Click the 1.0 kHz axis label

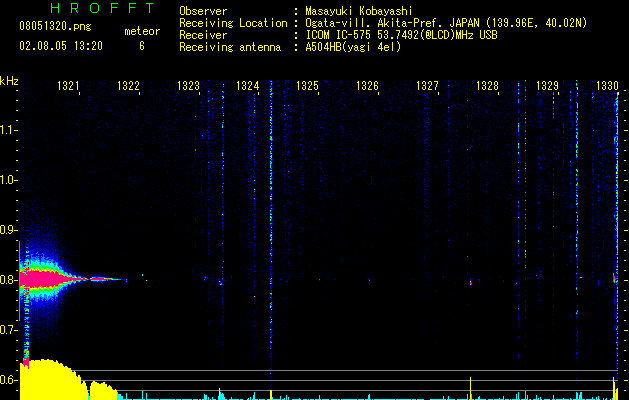click(x=8, y=180)
